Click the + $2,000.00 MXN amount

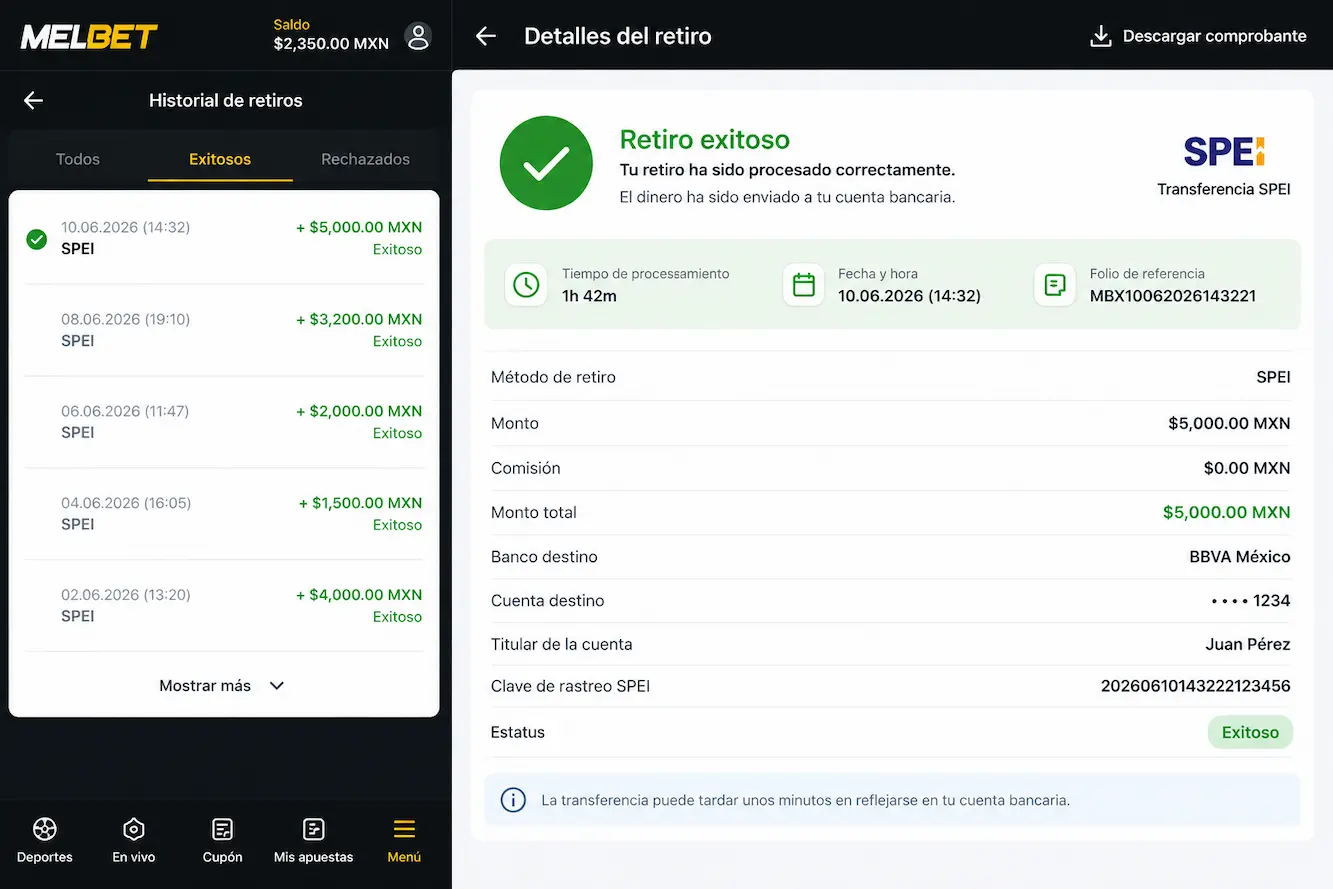pyautogui.click(x=359, y=411)
